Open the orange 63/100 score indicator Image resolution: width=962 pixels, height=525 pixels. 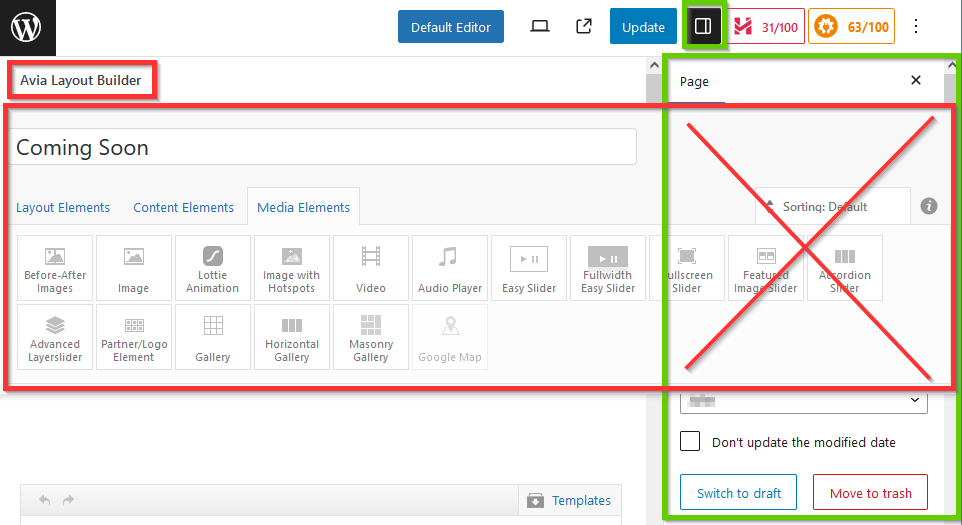[x=851, y=27]
